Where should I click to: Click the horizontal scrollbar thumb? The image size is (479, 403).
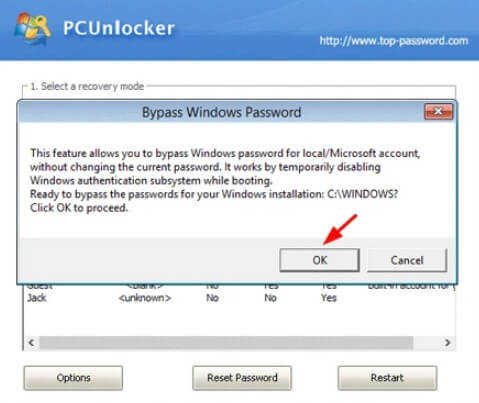tap(226, 342)
